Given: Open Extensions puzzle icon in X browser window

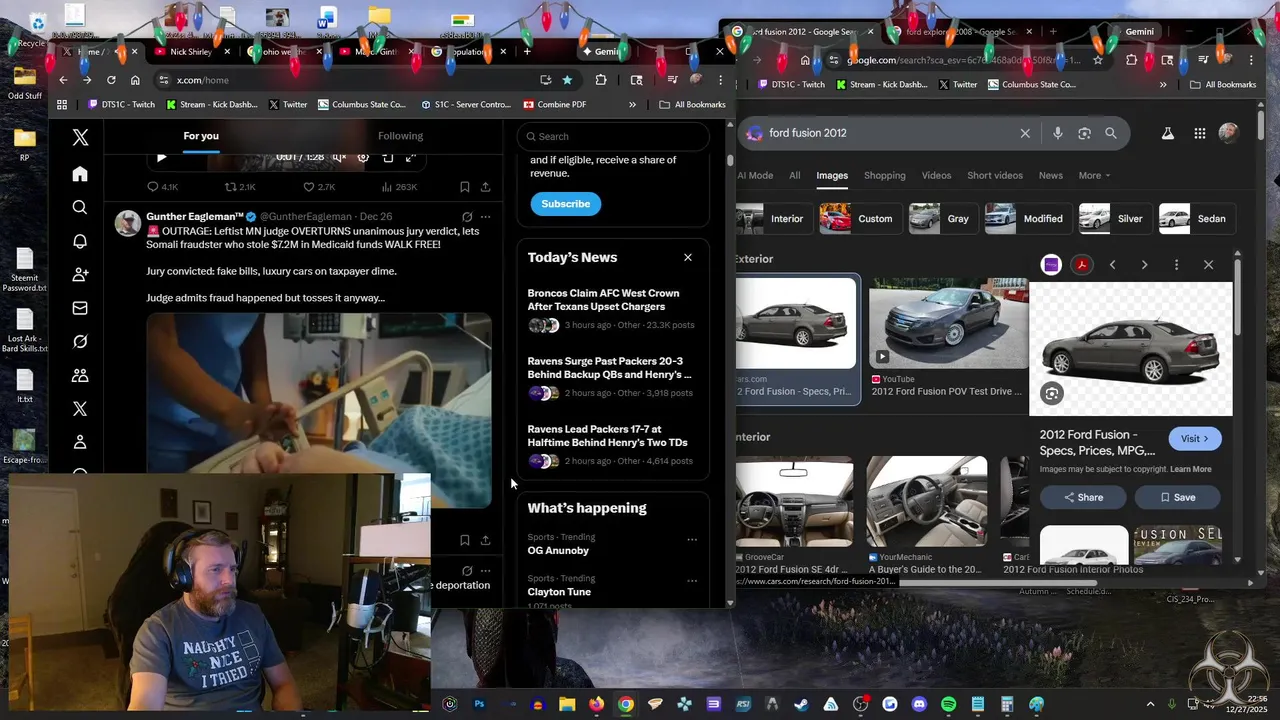Looking at the screenshot, I should click(601, 80).
